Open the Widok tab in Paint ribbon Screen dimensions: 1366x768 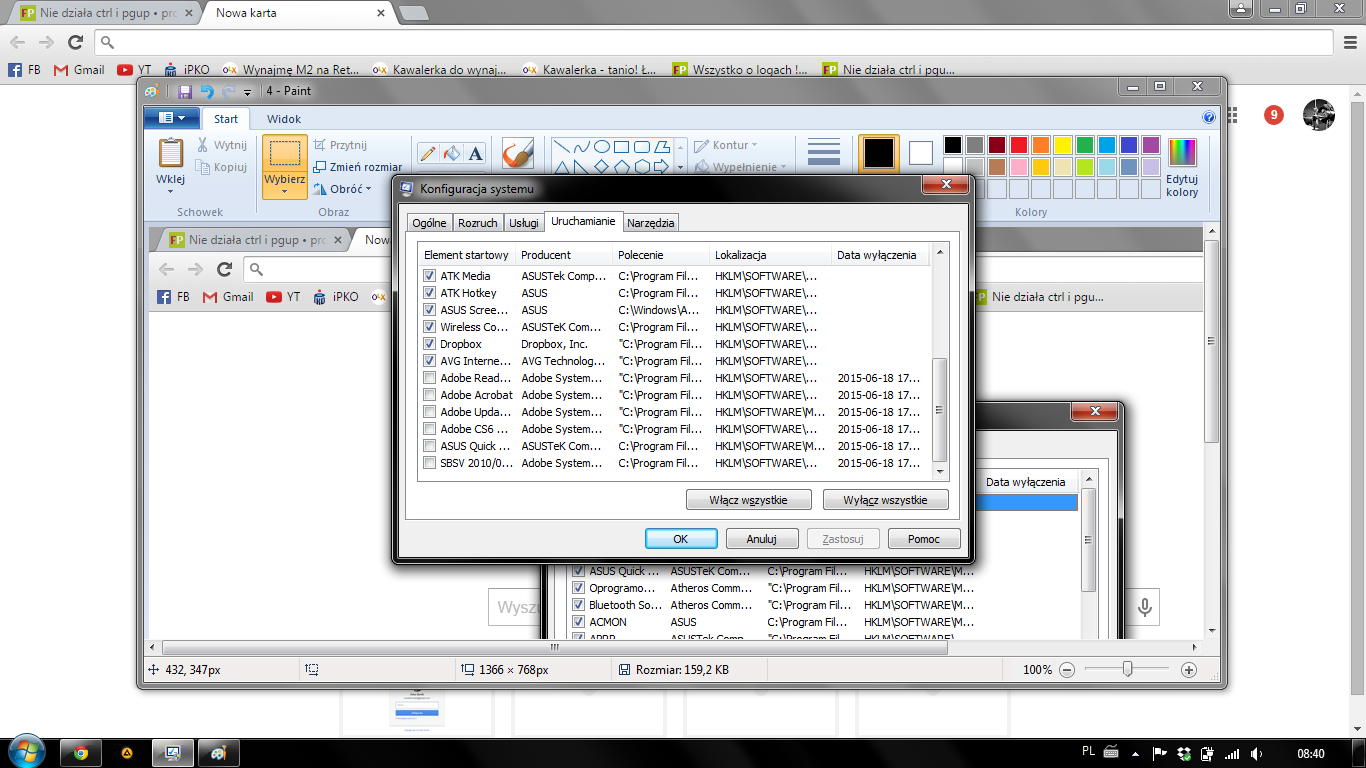tap(283, 119)
